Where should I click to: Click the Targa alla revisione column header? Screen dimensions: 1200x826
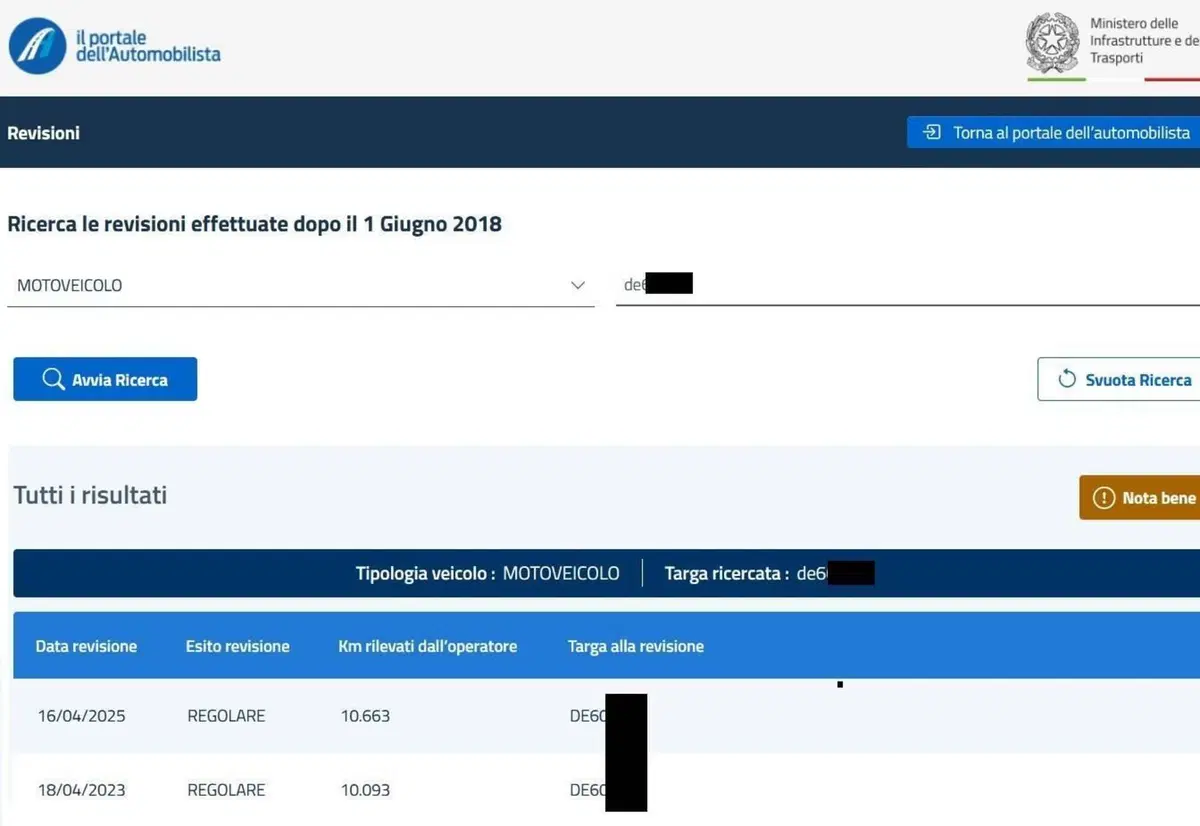click(x=636, y=646)
